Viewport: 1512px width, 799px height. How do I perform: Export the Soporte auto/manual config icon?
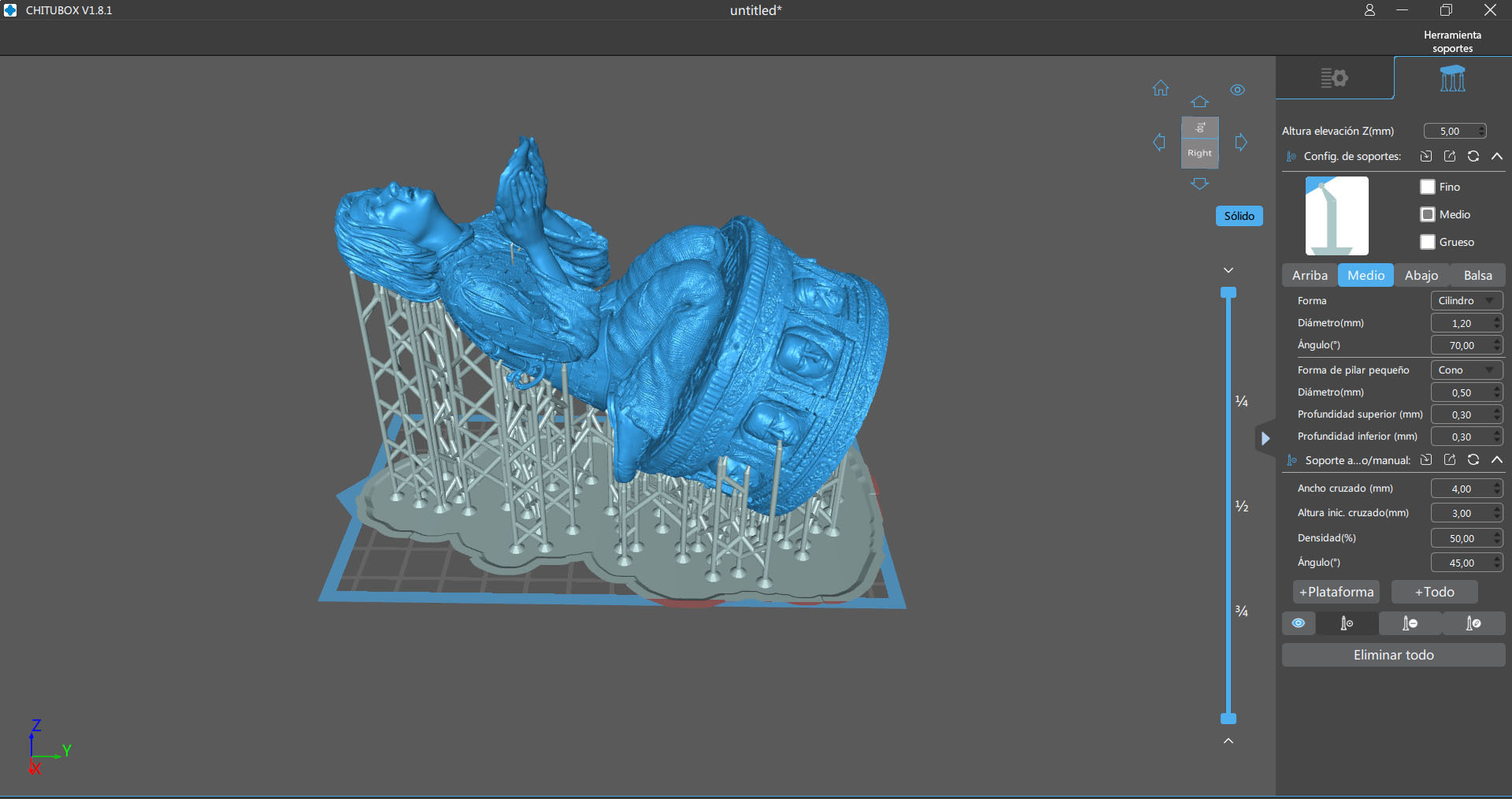pos(1450,459)
